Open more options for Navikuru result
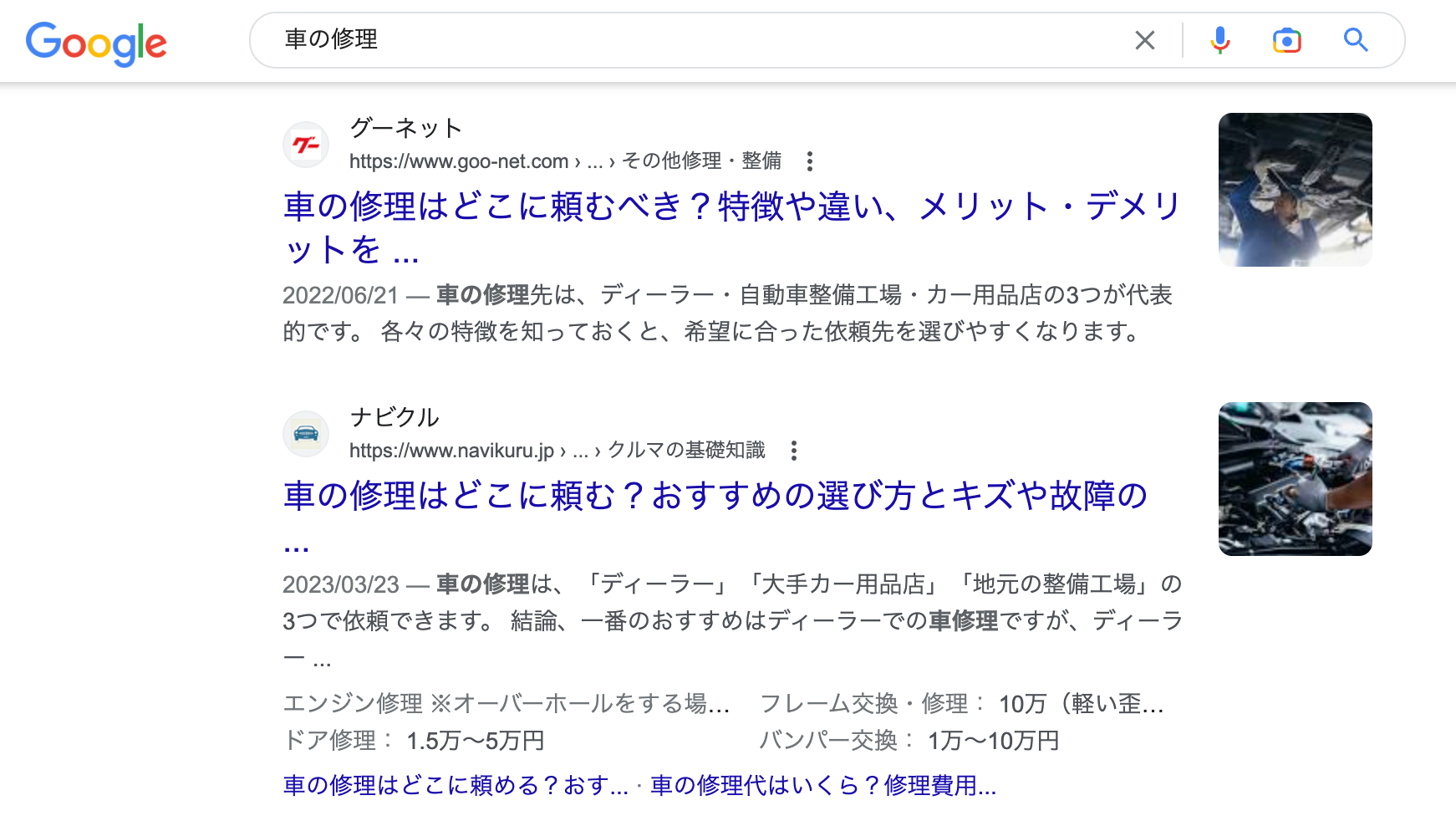Viewport: 1456px width, 826px height. [793, 451]
